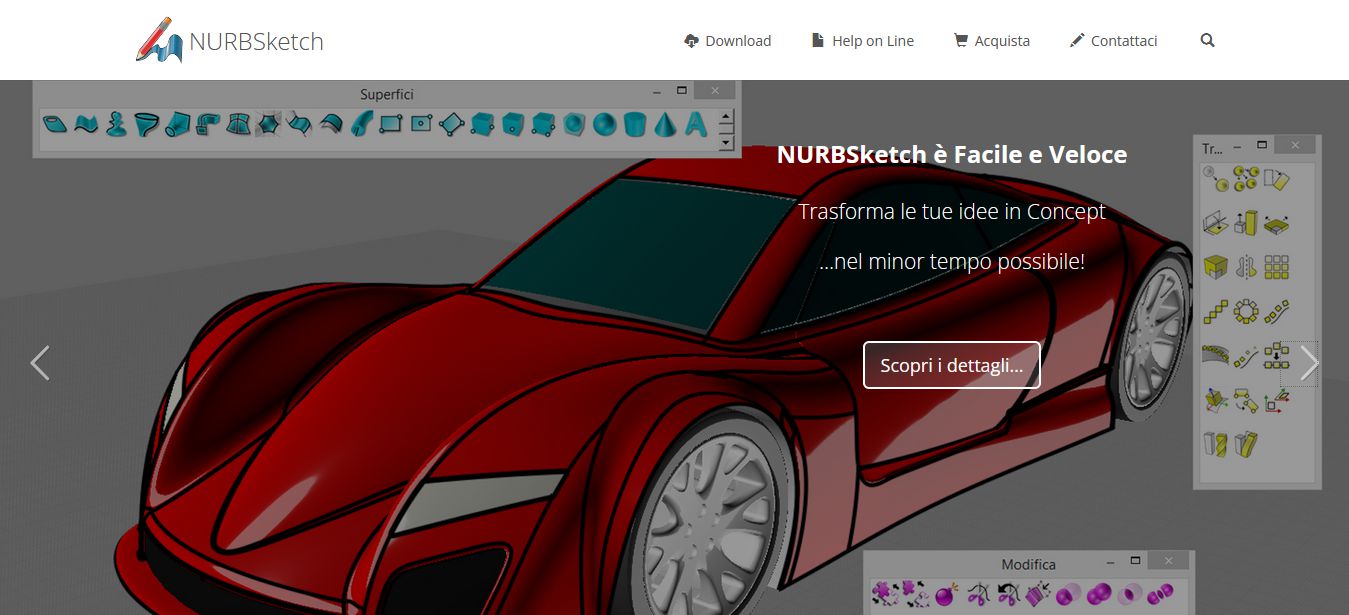This screenshot has height=615, width=1349.
Task: Select the wavy surface icon in Superfici
Action: tap(86, 124)
